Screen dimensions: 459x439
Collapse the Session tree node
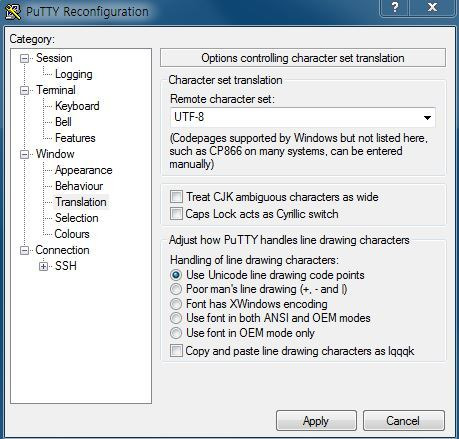[24, 59]
